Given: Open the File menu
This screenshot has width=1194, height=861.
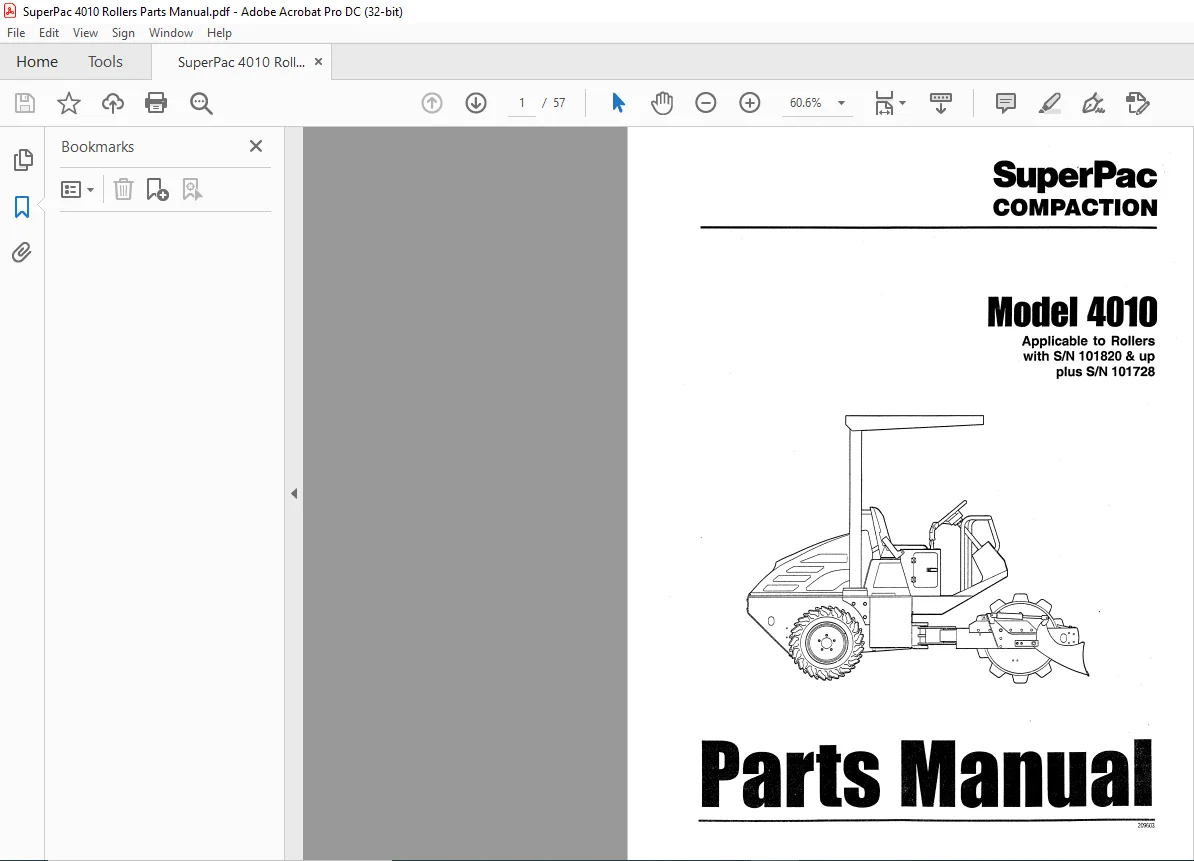Looking at the screenshot, I should pyautogui.click(x=16, y=33).
